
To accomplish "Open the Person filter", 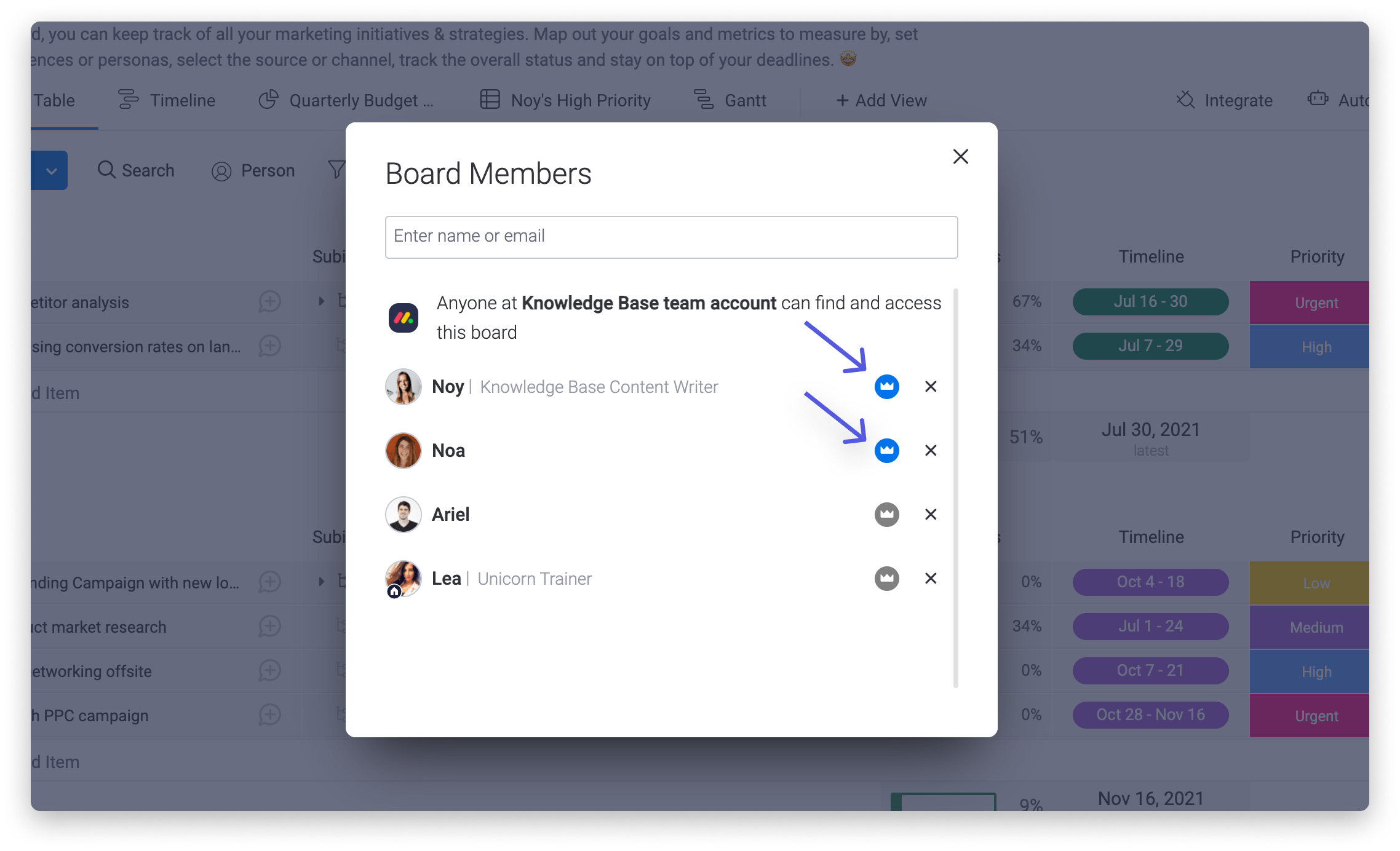I will pos(253,170).
